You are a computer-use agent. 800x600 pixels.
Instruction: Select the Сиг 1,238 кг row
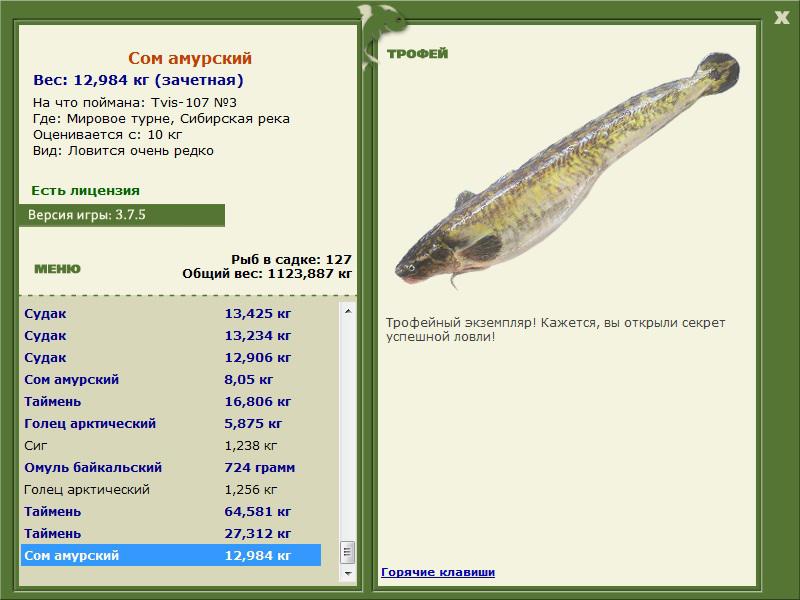pos(171,445)
